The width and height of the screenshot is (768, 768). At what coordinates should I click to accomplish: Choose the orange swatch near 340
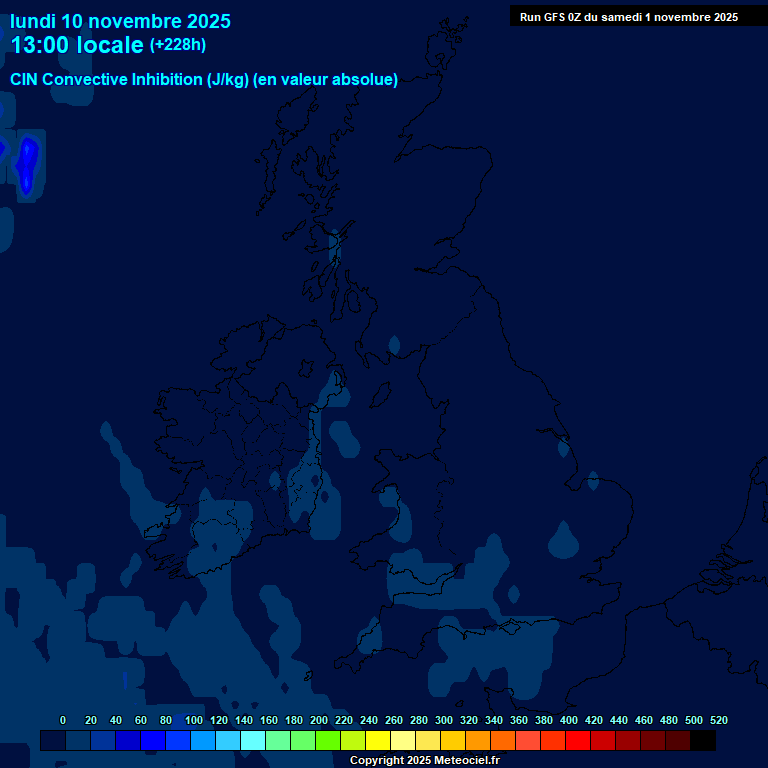click(x=503, y=741)
